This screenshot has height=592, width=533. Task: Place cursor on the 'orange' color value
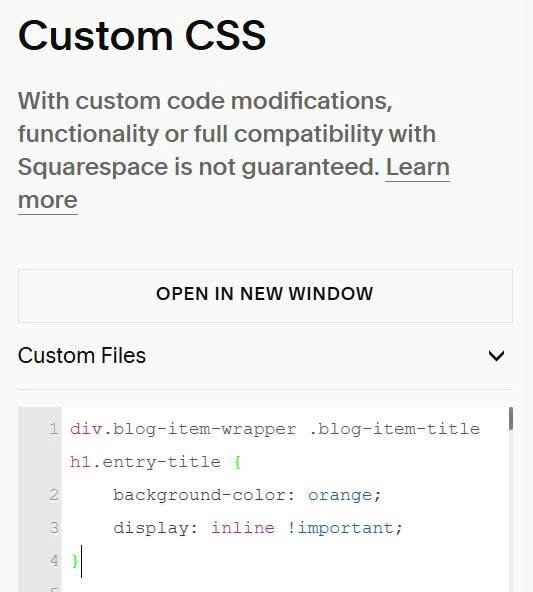point(340,495)
